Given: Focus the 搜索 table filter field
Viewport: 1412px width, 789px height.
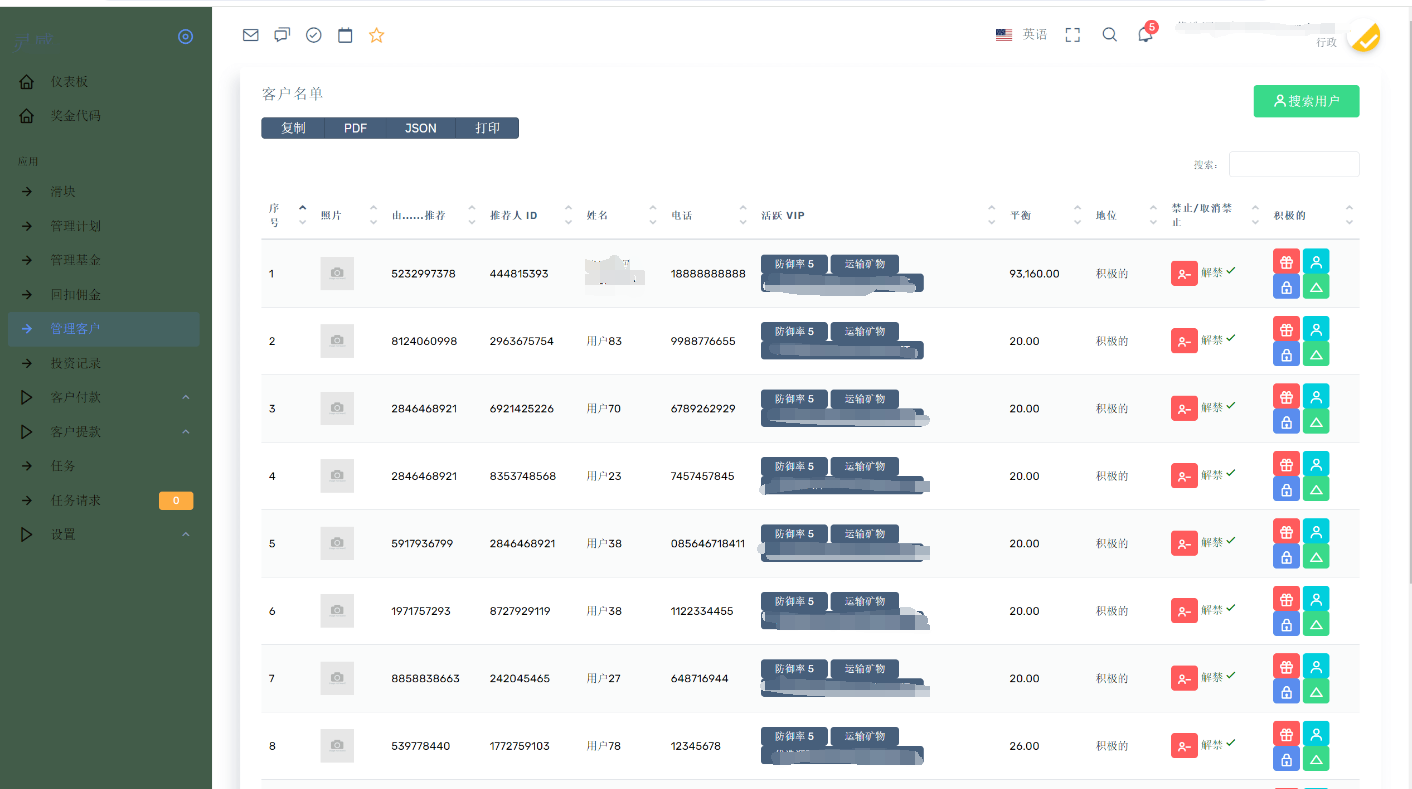Looking at the screenshot, I should pos(1294,164).
